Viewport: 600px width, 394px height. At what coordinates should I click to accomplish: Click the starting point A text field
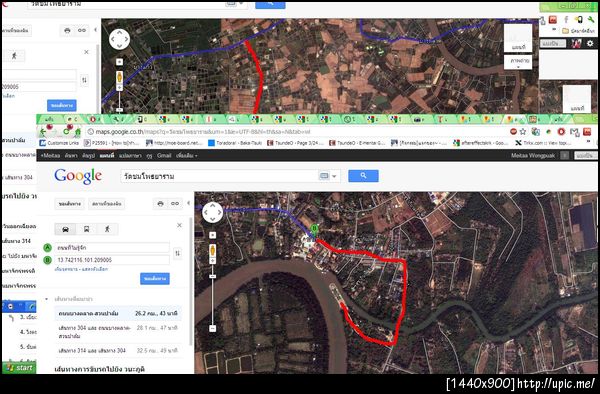112,248
